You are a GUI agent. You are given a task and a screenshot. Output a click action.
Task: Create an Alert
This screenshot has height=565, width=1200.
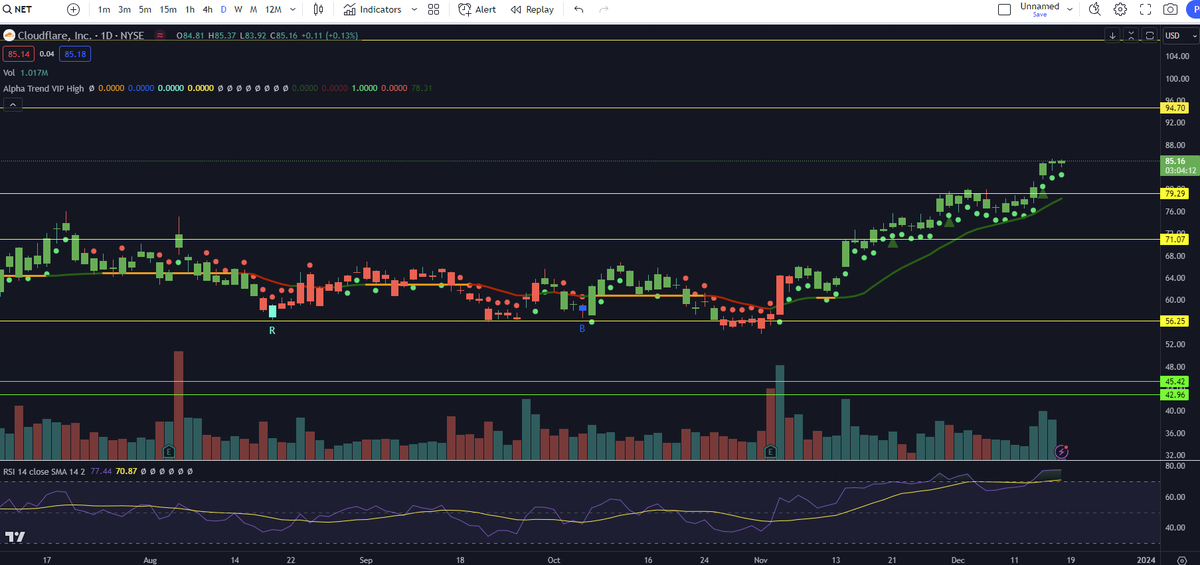click(477, 9)
